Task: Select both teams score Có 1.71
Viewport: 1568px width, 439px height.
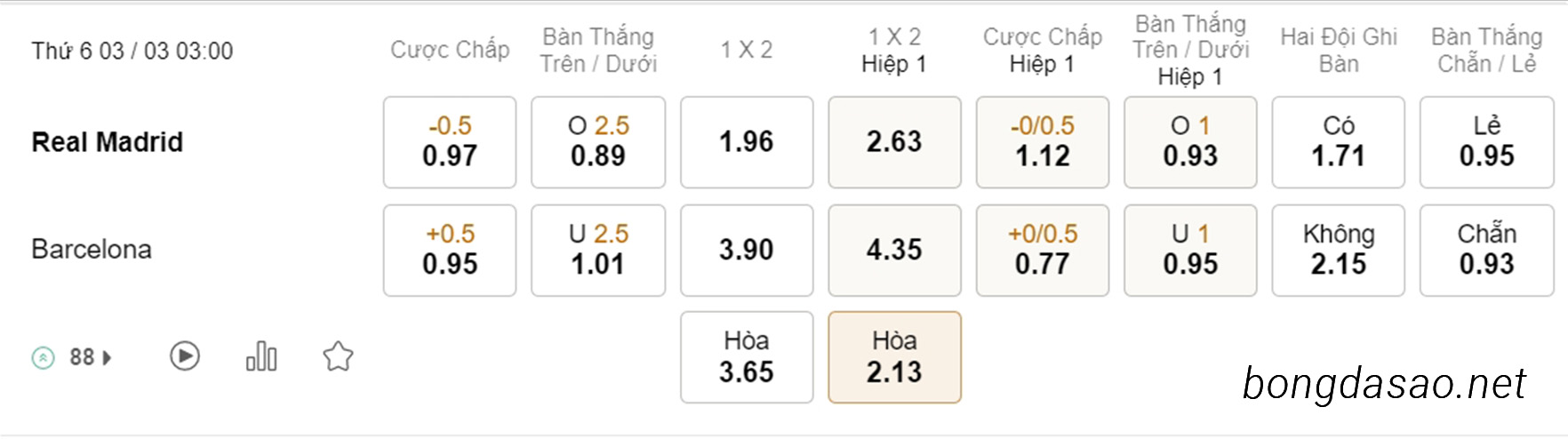Action: coord(1339,142)
